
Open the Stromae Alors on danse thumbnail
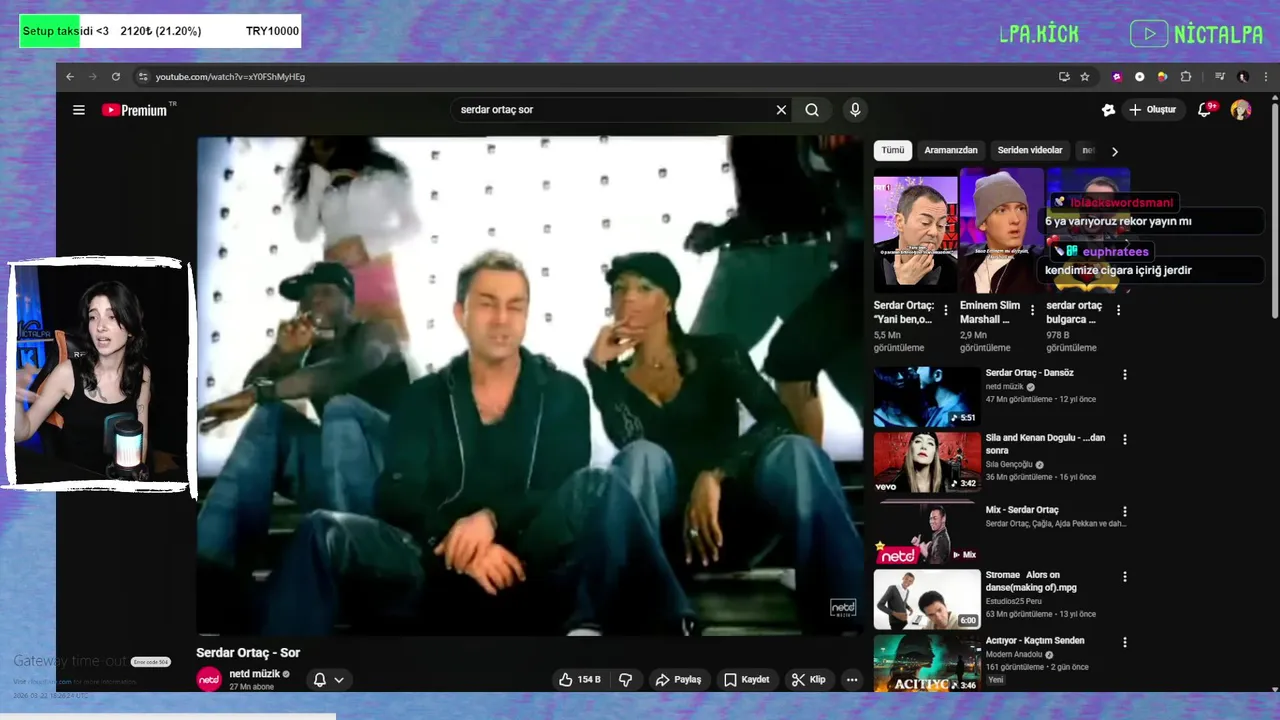pyautogui.click(x=927, y=599)
